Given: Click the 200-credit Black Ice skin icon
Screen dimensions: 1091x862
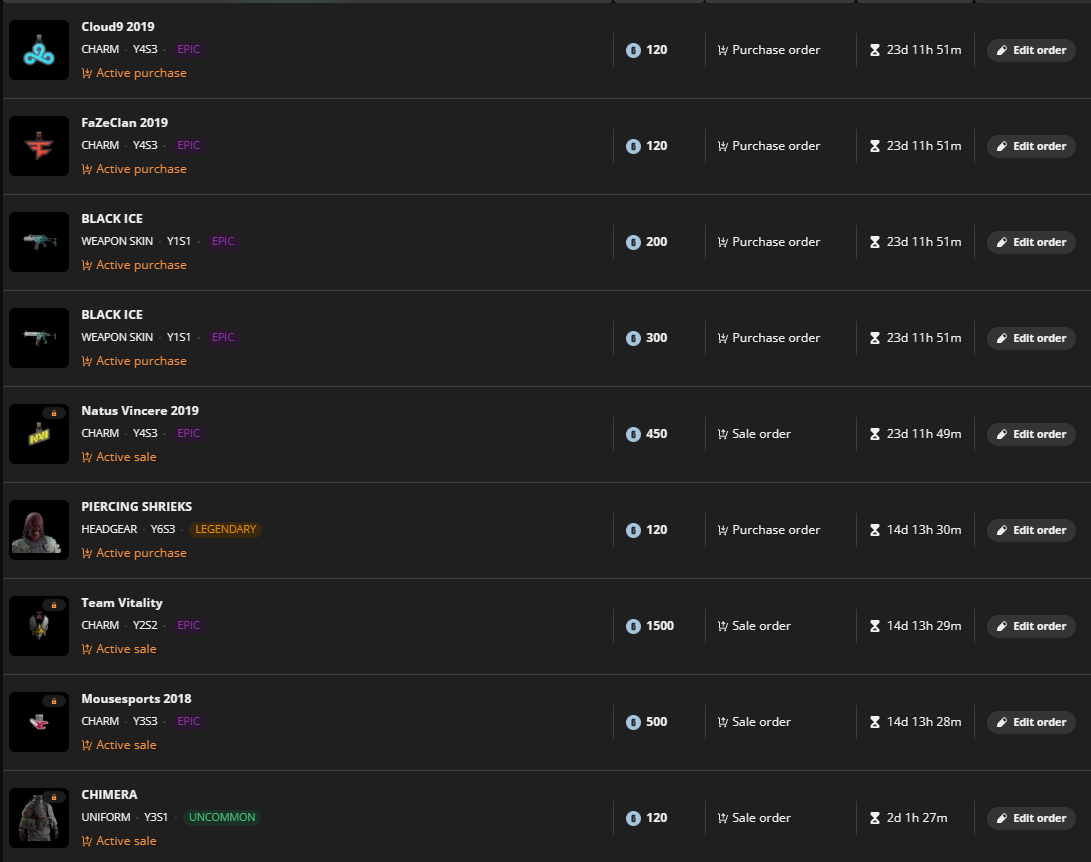Looking at the screenshot, I should [x=39, y=242].
